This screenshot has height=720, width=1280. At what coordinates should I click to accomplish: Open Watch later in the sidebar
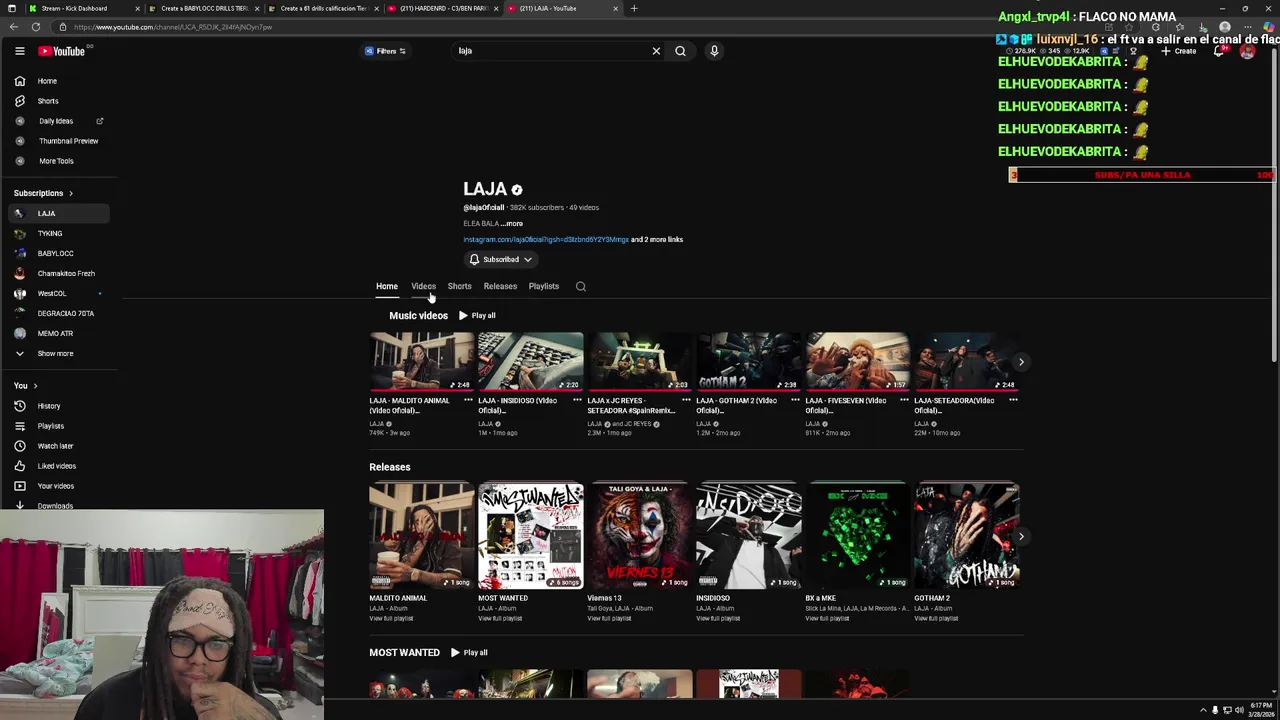(58, 446)
